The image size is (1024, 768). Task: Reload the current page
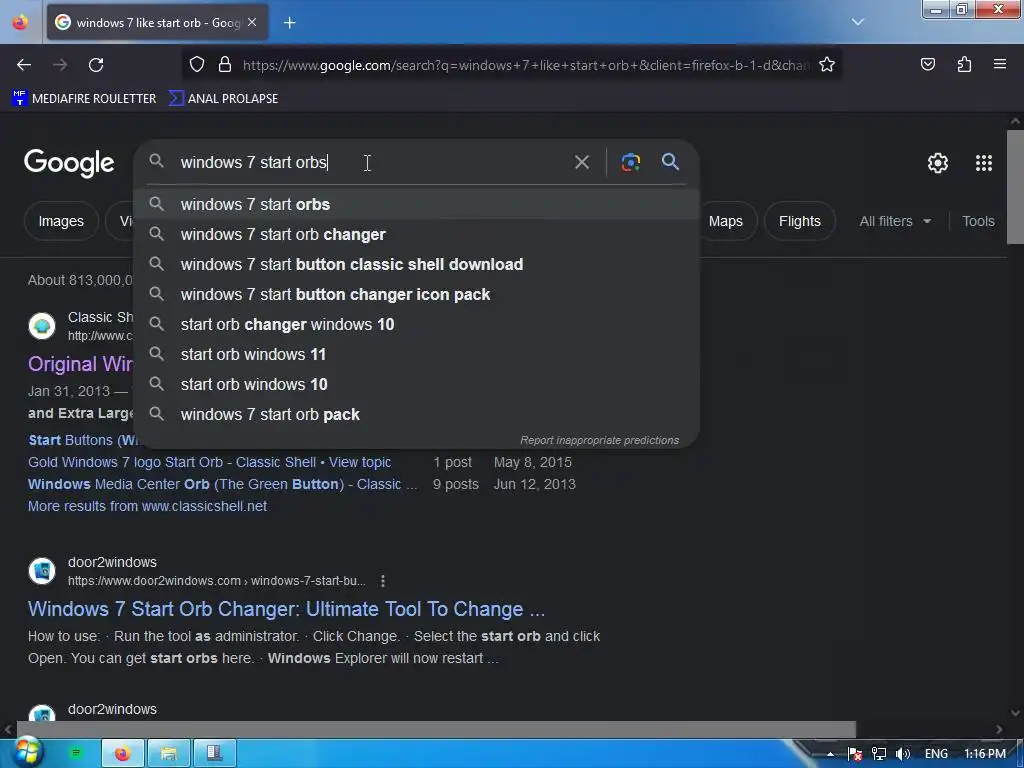pyautogui.click(x=96, y=65)
